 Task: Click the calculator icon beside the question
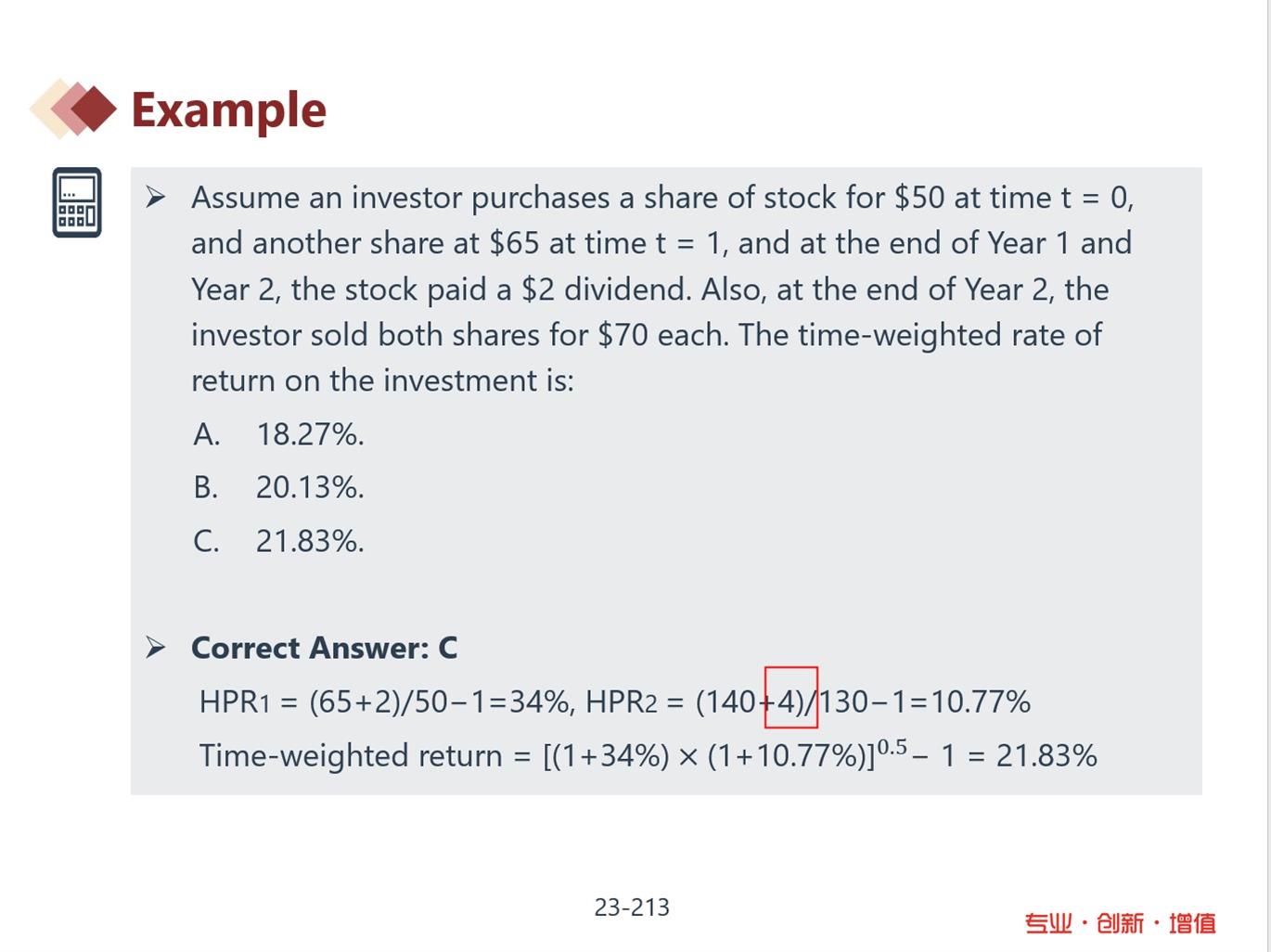(x=77, y=202)
